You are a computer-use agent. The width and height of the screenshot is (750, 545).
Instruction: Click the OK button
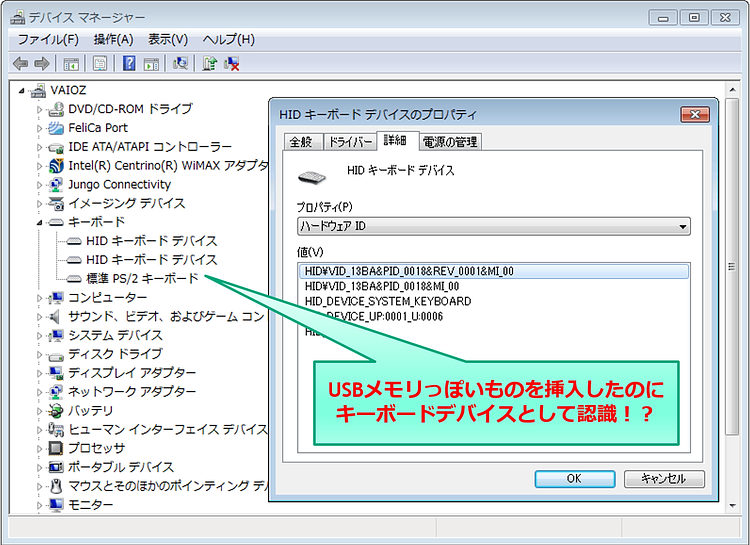coord(574,479)
